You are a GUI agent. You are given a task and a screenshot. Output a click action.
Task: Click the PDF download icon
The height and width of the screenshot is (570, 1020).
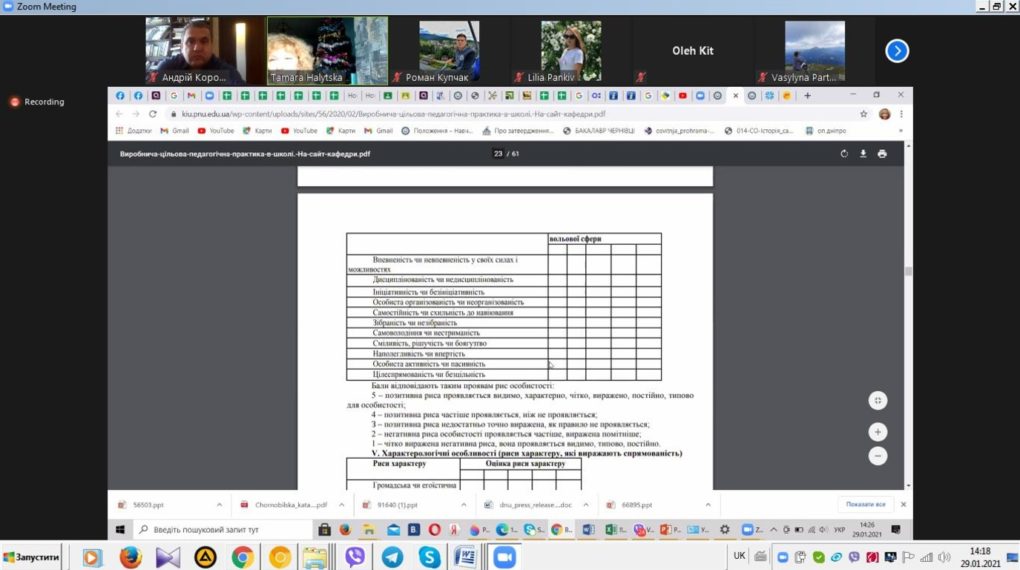[x=863, y=154]
